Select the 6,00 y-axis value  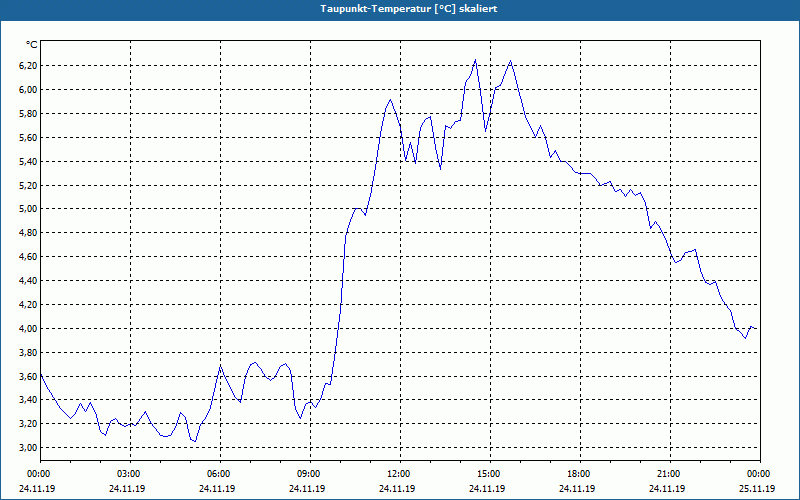[x=28, y=90]
